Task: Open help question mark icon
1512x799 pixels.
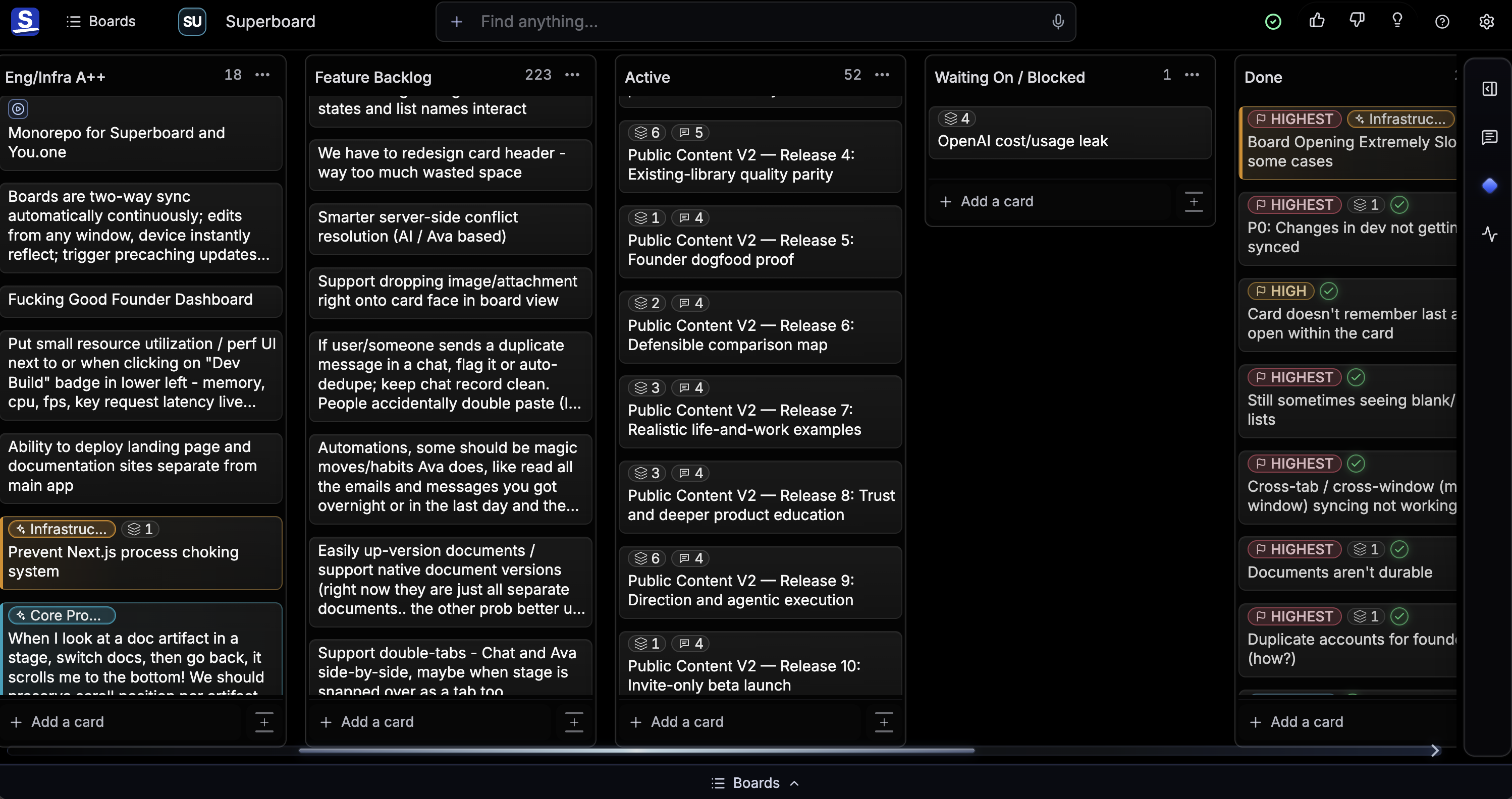Action: [x=1442, y=22]
